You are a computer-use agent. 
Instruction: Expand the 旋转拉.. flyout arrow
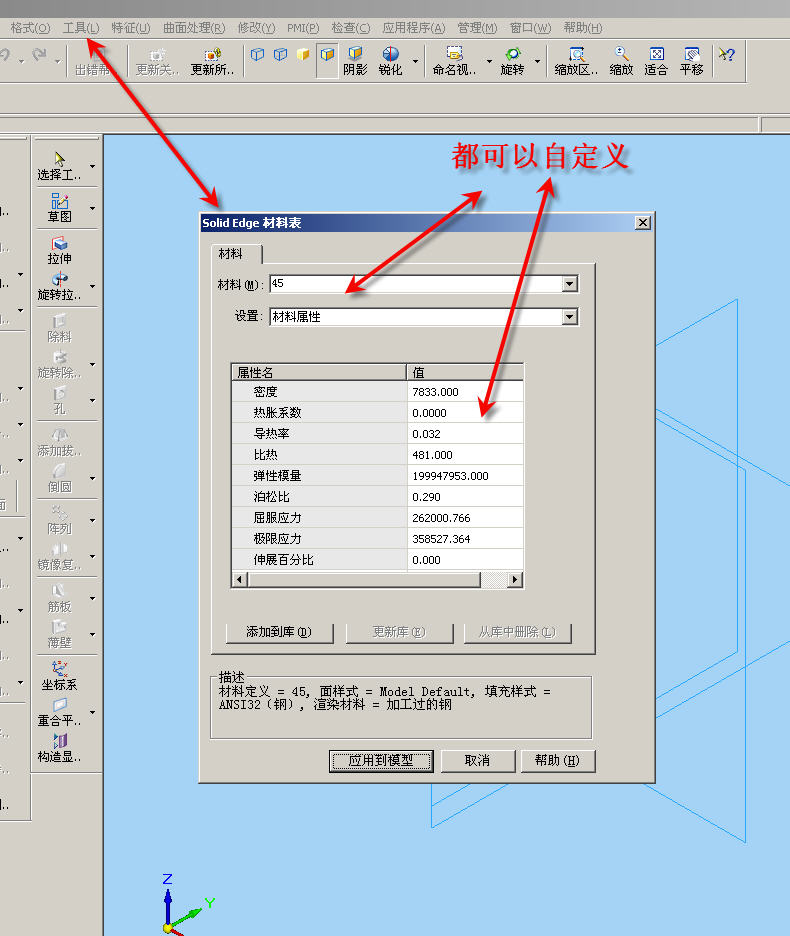click(x=93, y=287)
